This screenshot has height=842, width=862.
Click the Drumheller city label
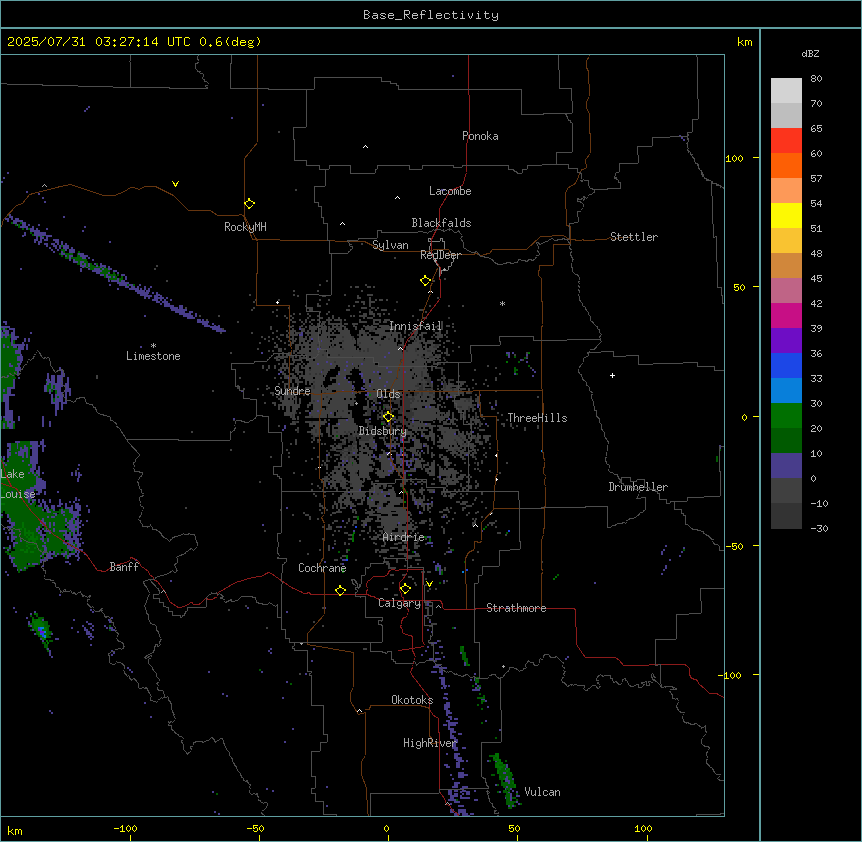638,487
